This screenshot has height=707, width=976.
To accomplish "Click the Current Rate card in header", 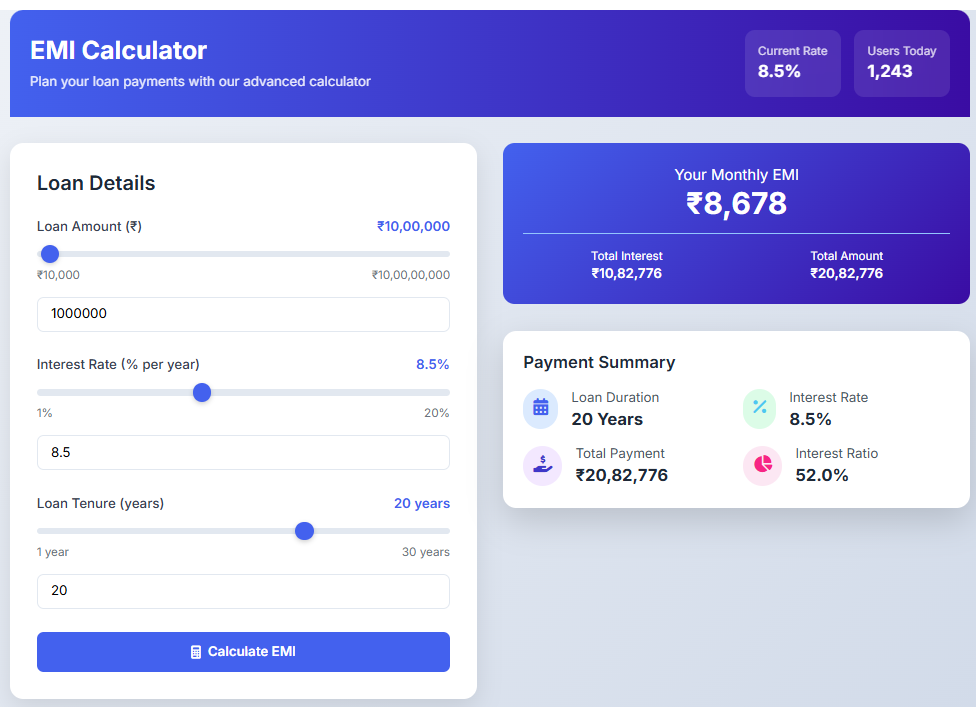I will tap(792, 63).
